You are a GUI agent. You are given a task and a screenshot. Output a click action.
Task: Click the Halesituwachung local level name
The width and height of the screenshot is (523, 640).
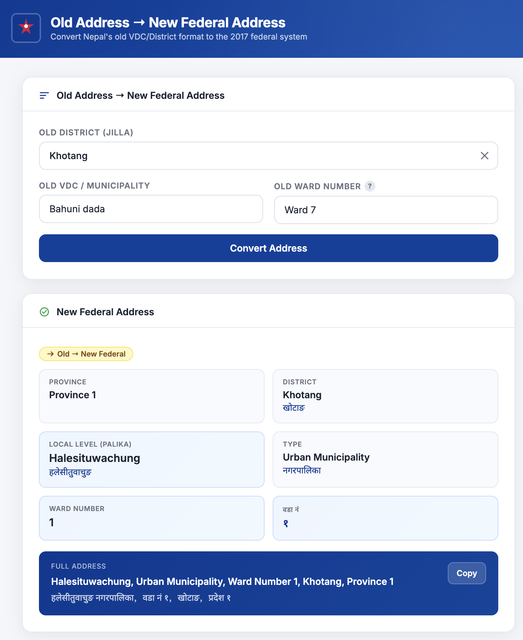coord(94,458)
